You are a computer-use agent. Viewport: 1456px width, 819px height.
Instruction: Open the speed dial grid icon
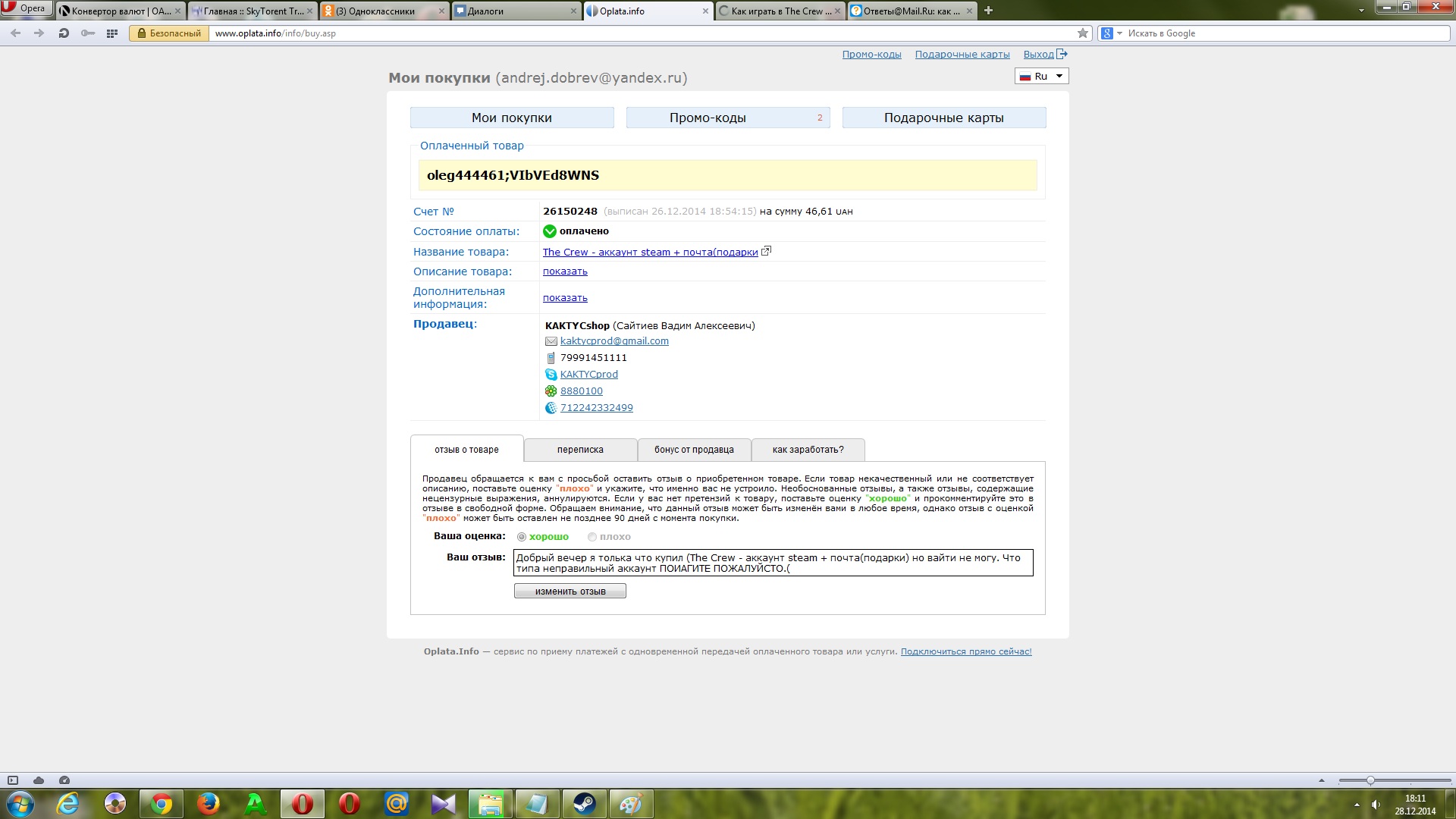pos(112,33)
